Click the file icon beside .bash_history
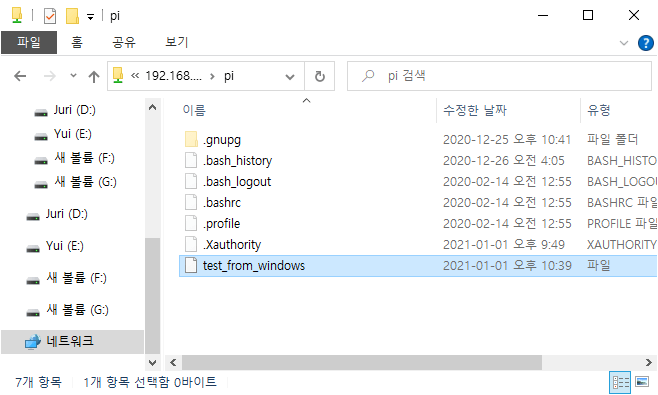658x395 pixels. point(191,160)
